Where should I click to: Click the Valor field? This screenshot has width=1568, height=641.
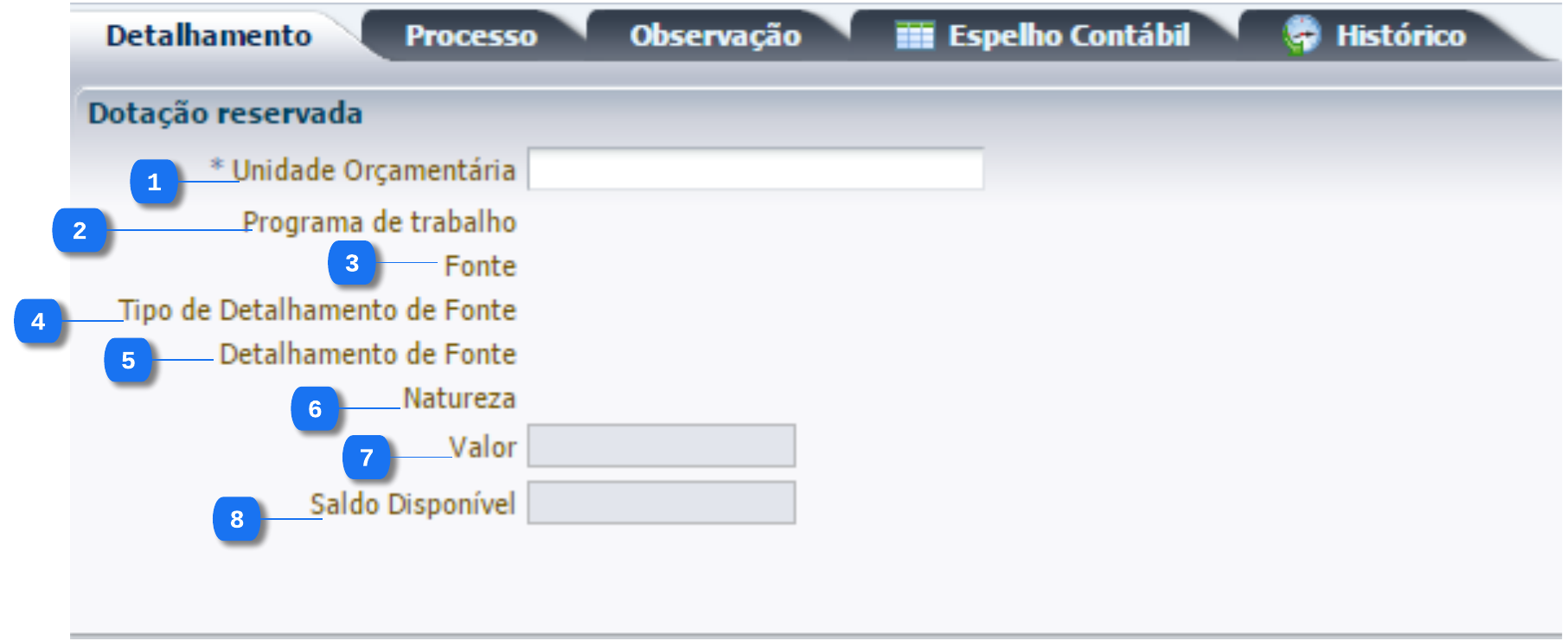[x=661, y=445]
